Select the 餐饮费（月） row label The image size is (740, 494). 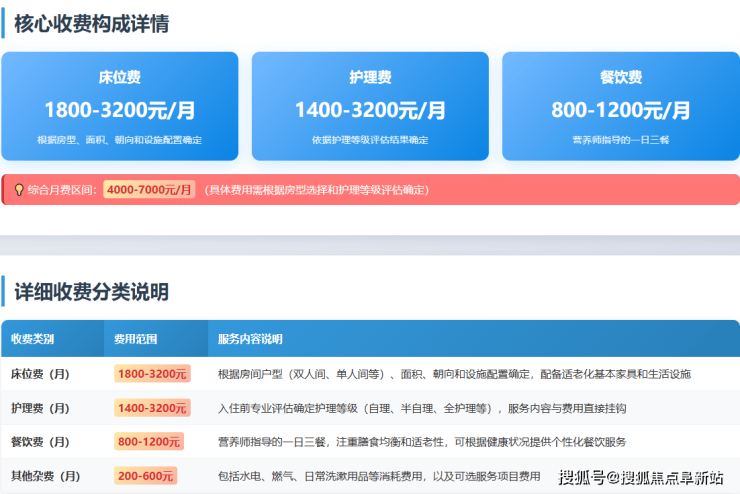pyautogui.click(x=40, y=442)
